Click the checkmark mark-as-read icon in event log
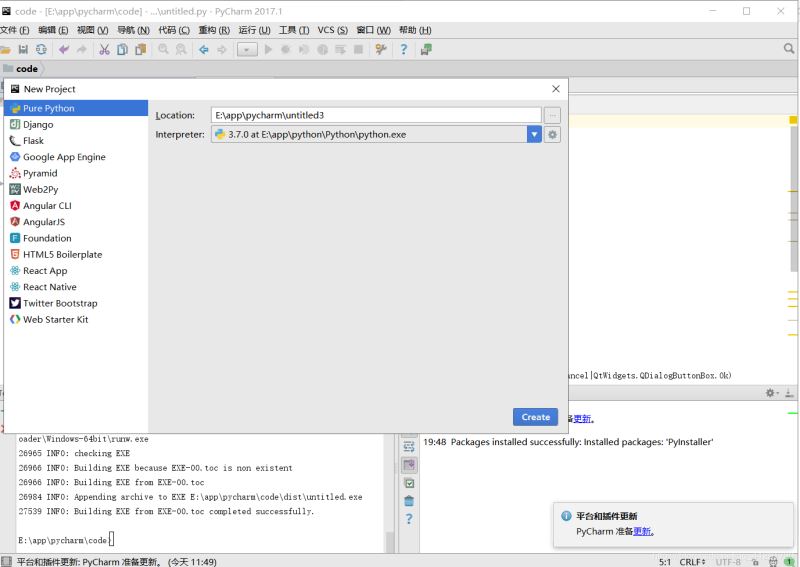This screenshot has width=800, height=567. coord(409,483)
